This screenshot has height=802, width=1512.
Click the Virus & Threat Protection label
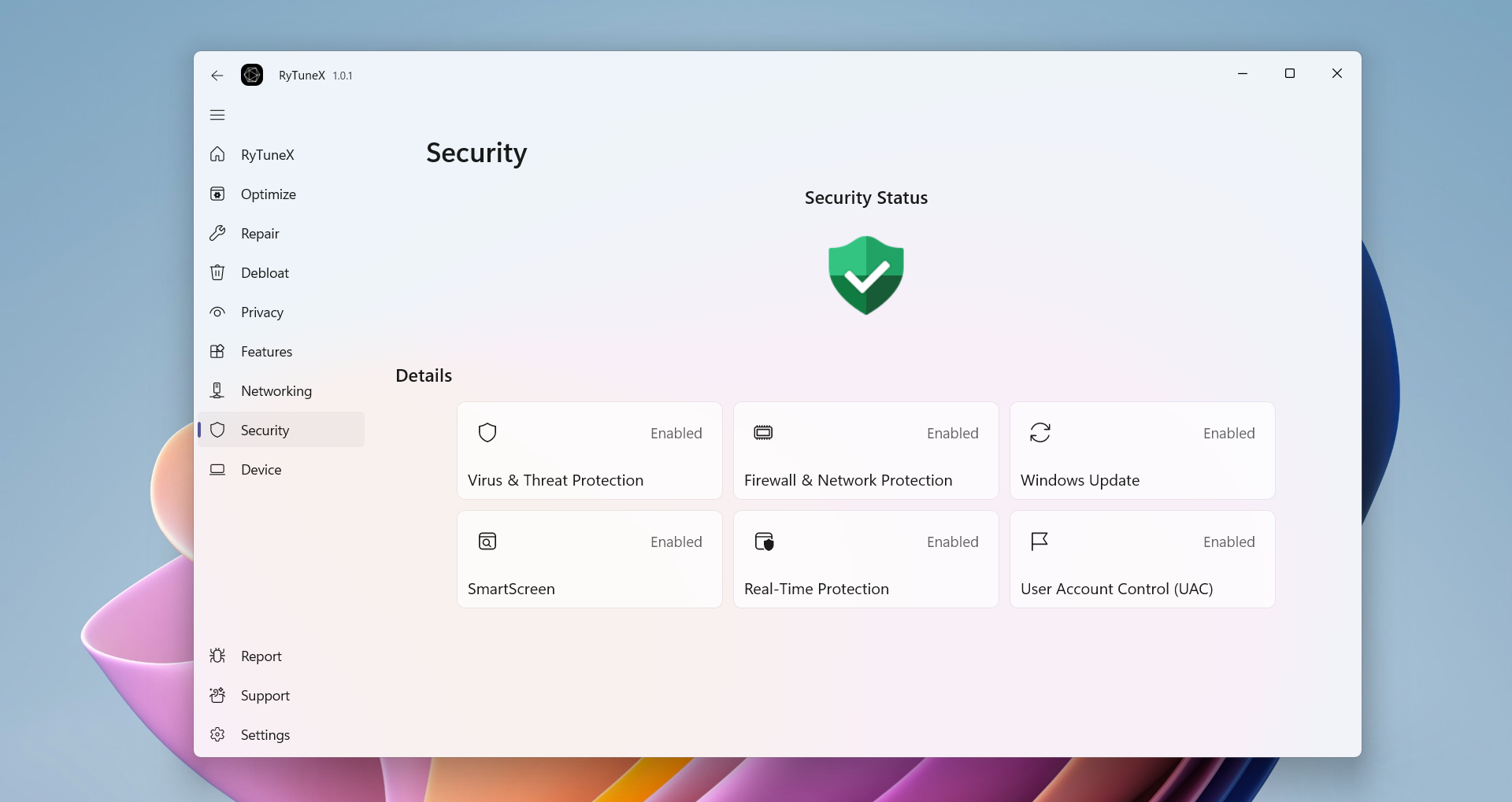click(555, 480)
